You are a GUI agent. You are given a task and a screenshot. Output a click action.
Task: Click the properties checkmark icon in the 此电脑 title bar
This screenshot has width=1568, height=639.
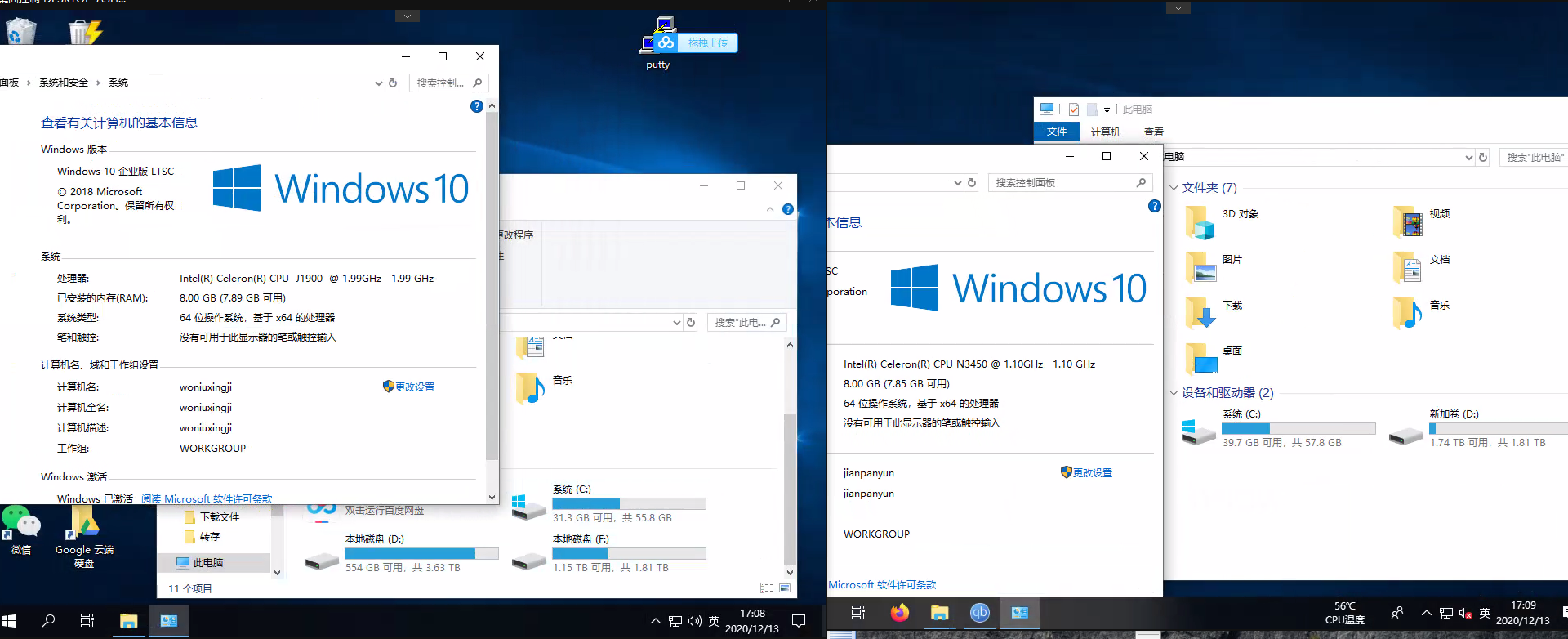coord(1073,109)
